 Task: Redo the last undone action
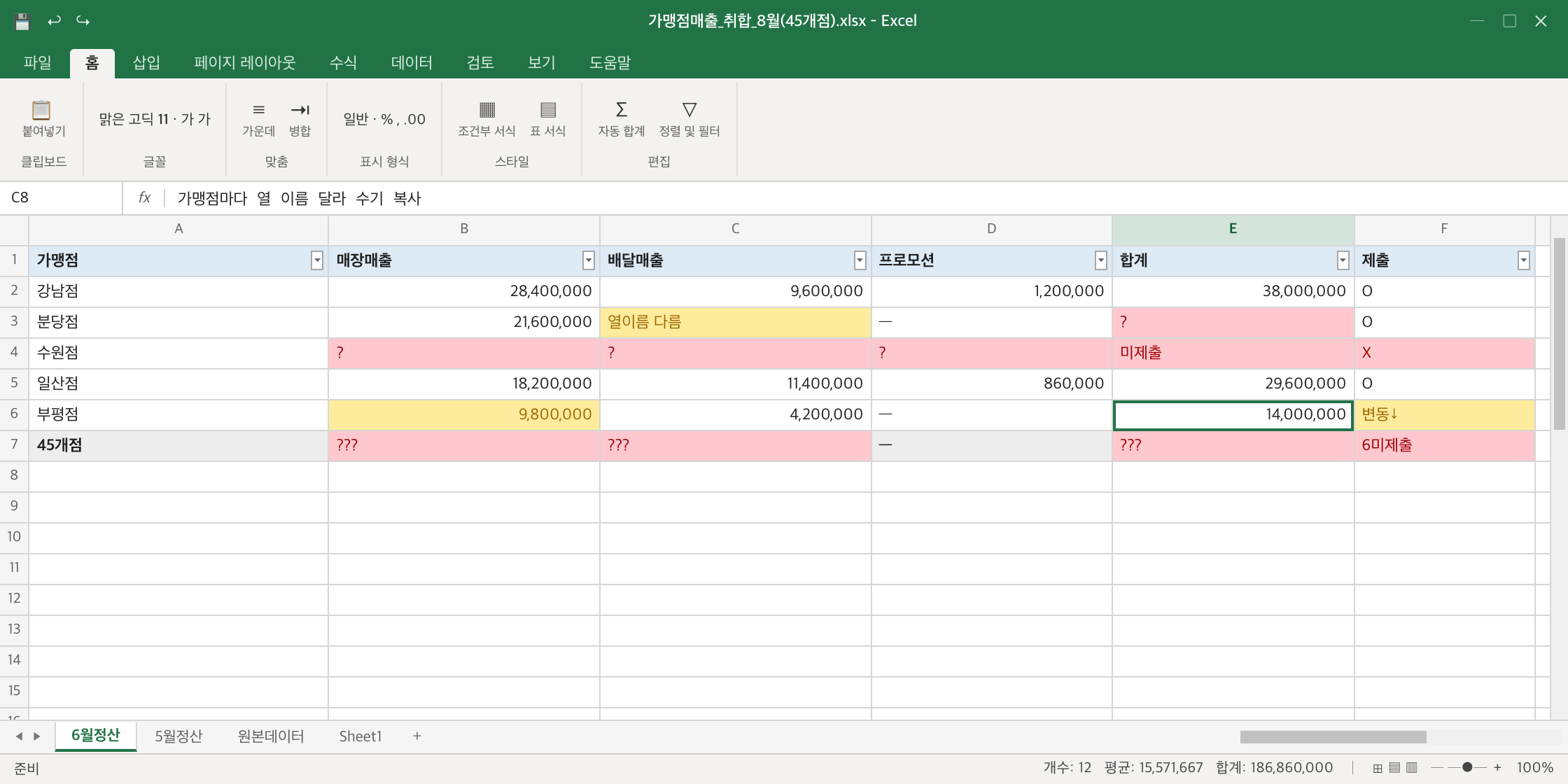point(83,21)
